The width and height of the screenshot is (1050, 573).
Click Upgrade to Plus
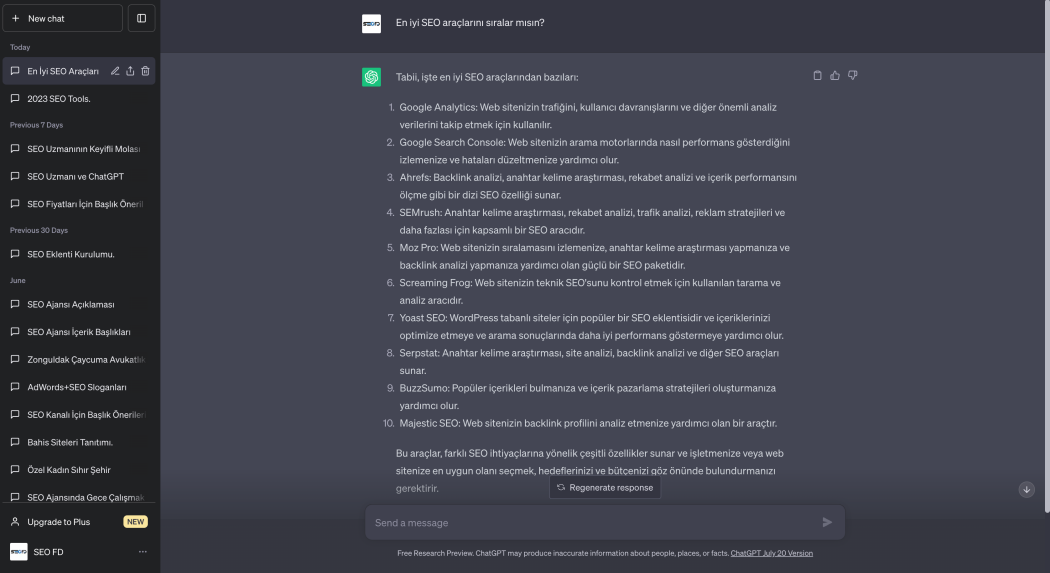click(x=79, y=521)
